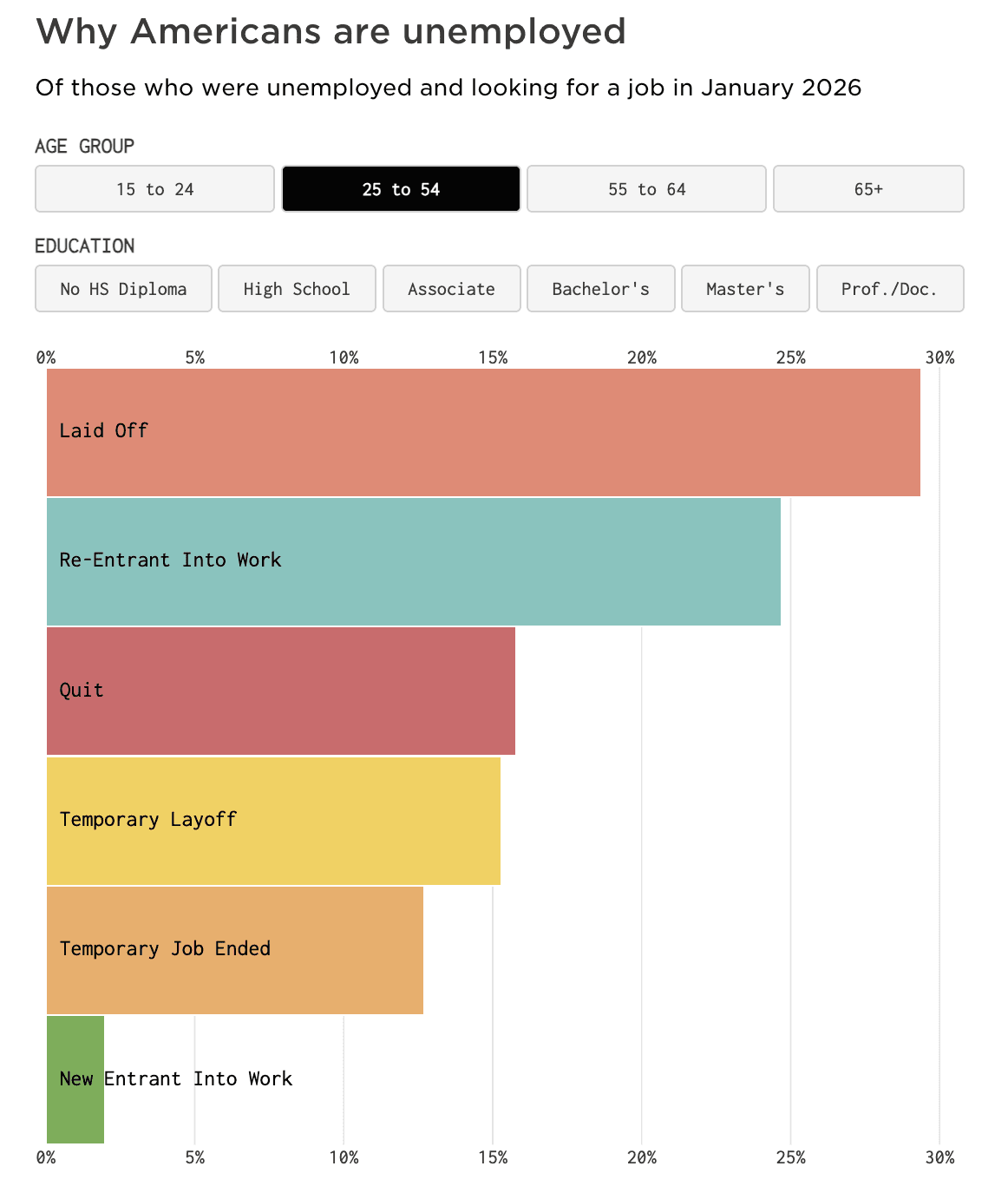Choose the 65+ age group button
This screenshot has height=1199, width=1008.
pos(868,188)
